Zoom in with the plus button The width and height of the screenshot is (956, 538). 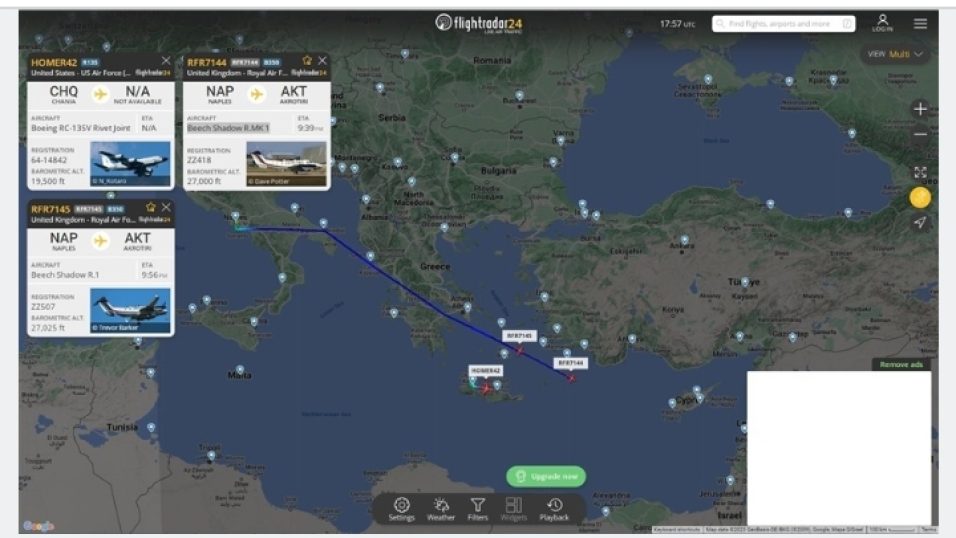(x=920, y=109)
